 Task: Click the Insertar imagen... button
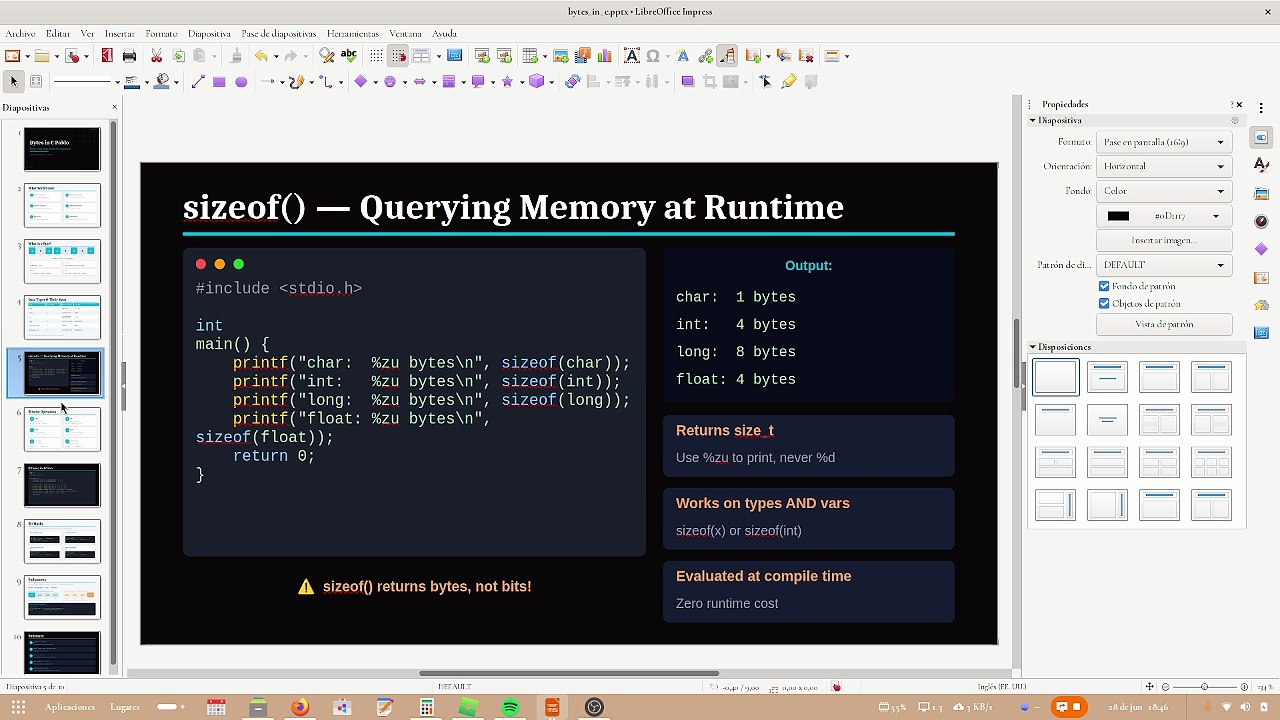tap(1164, 241)
